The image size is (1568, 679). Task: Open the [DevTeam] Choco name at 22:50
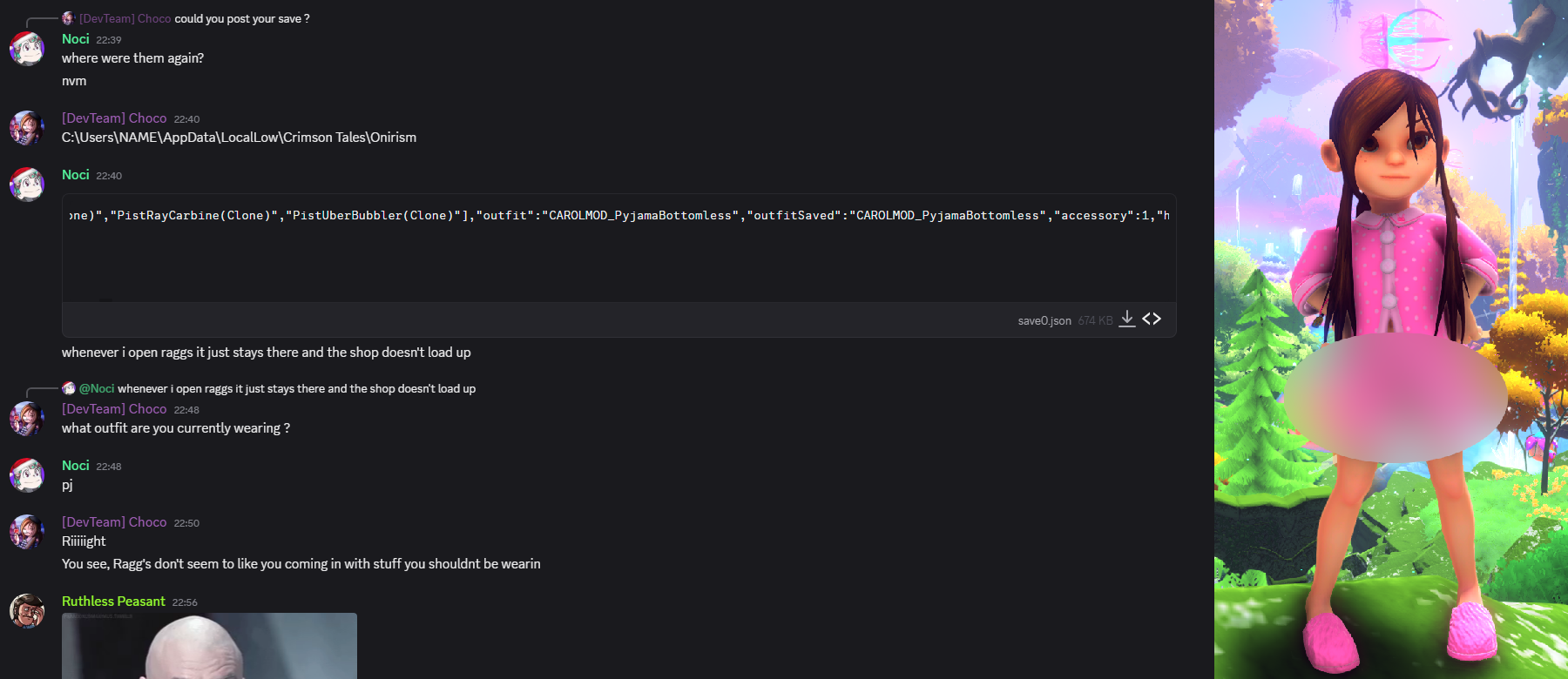coord(114,522)
